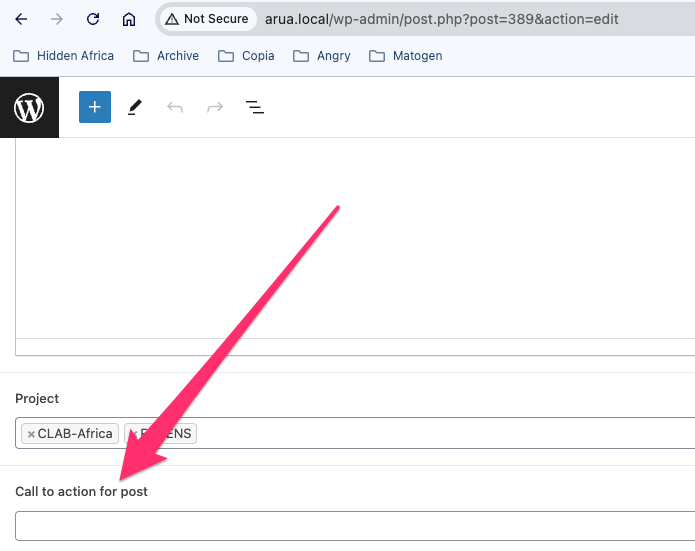Screen dimensions: 695x551
Task: Open the Archive bookmarks folder
Action: [166, 56]
